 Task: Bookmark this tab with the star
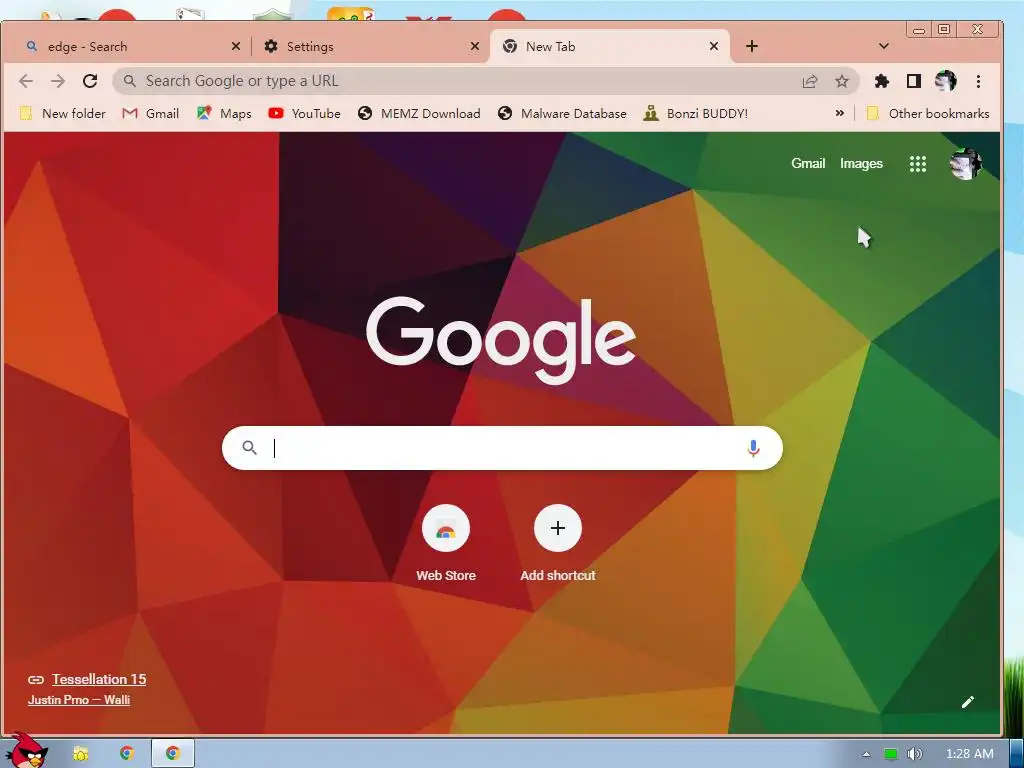click(x=842, y=81)
